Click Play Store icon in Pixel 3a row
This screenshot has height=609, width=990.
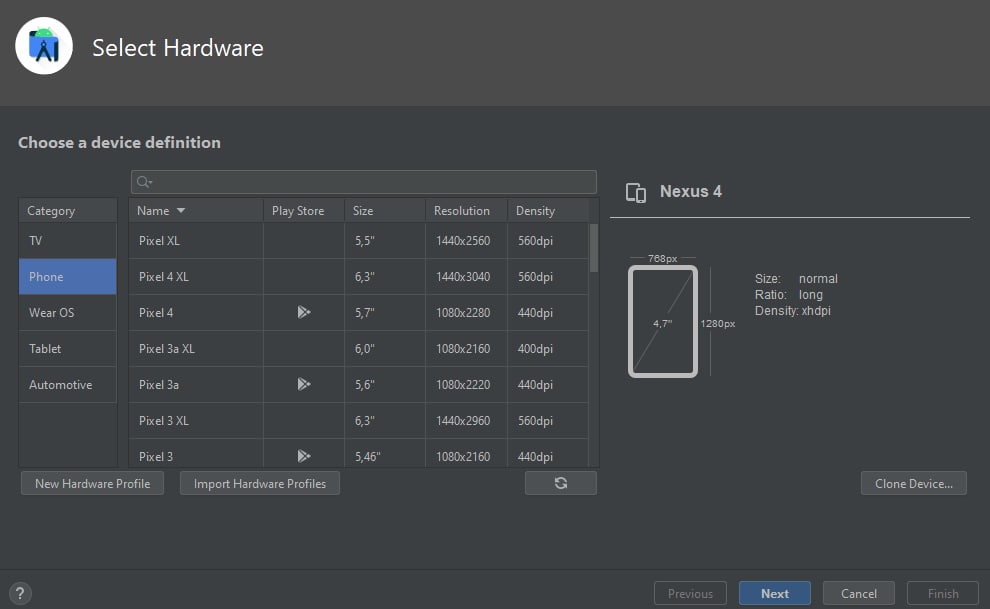(x=304, y=384)
